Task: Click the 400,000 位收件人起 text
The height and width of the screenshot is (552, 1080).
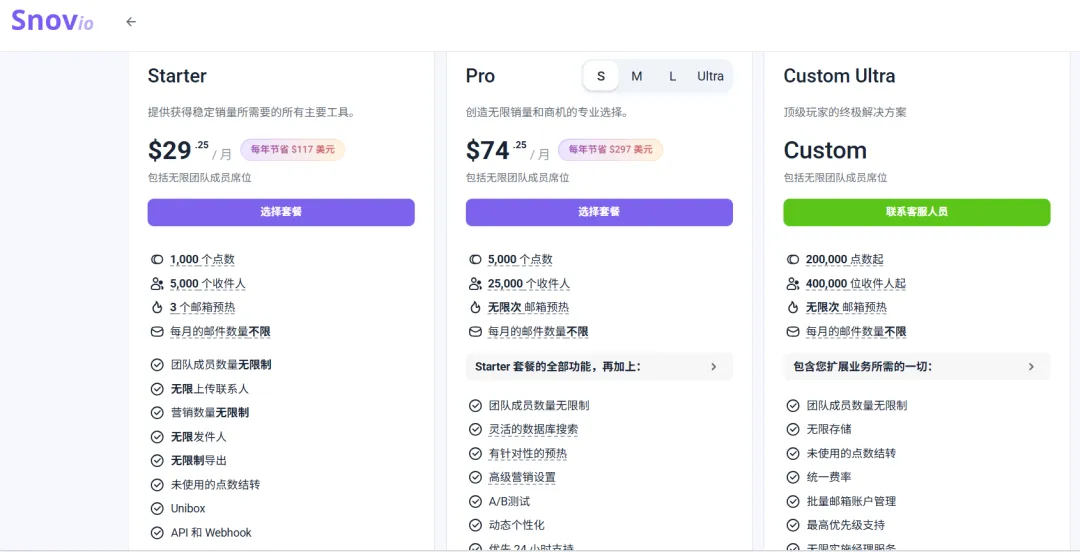Action: click(855, 284)
